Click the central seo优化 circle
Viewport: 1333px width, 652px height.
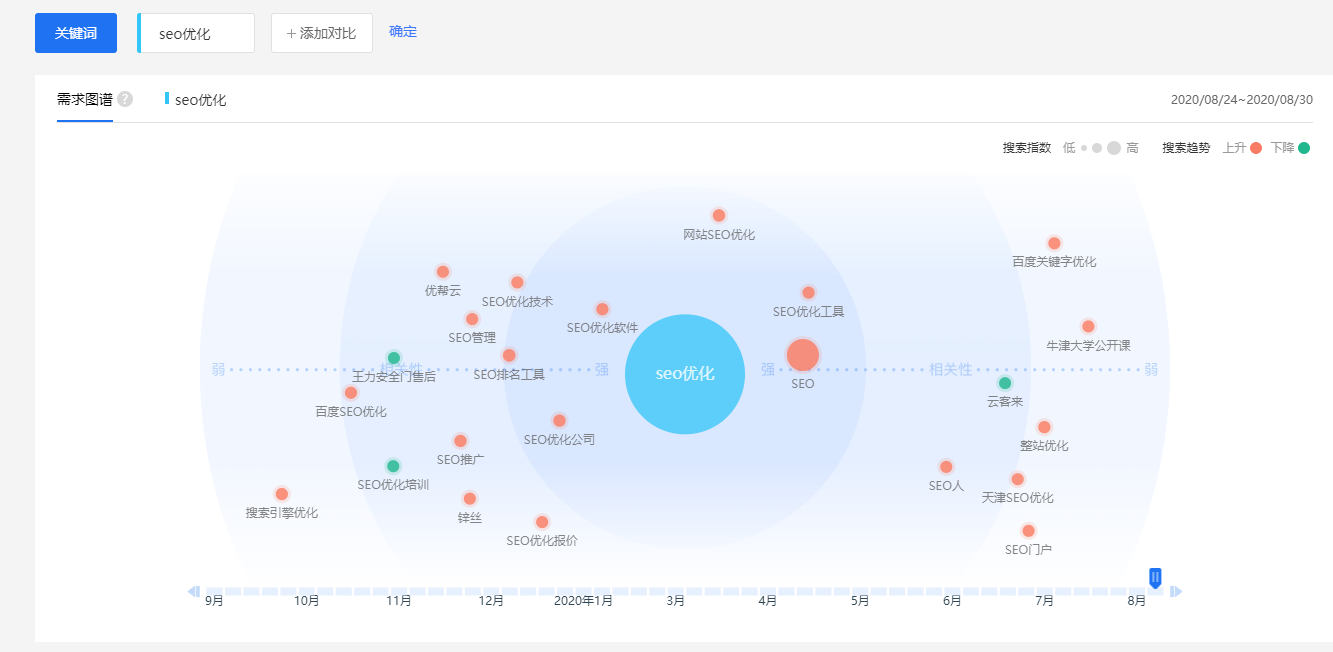tap(685, 374)
